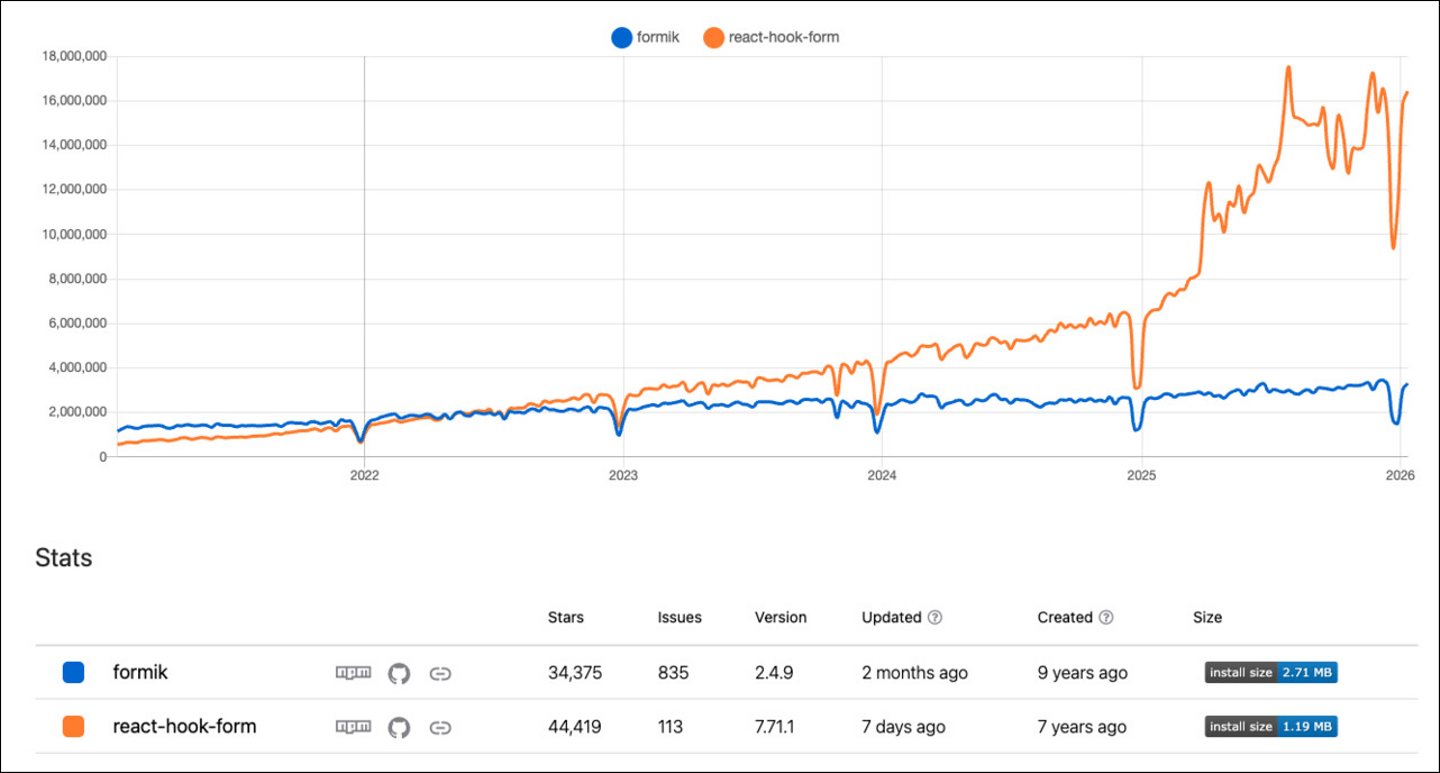Click the orange react-hook-form swatch in Stats
This screenshot has height=773, width=1440.
(73, 727)
